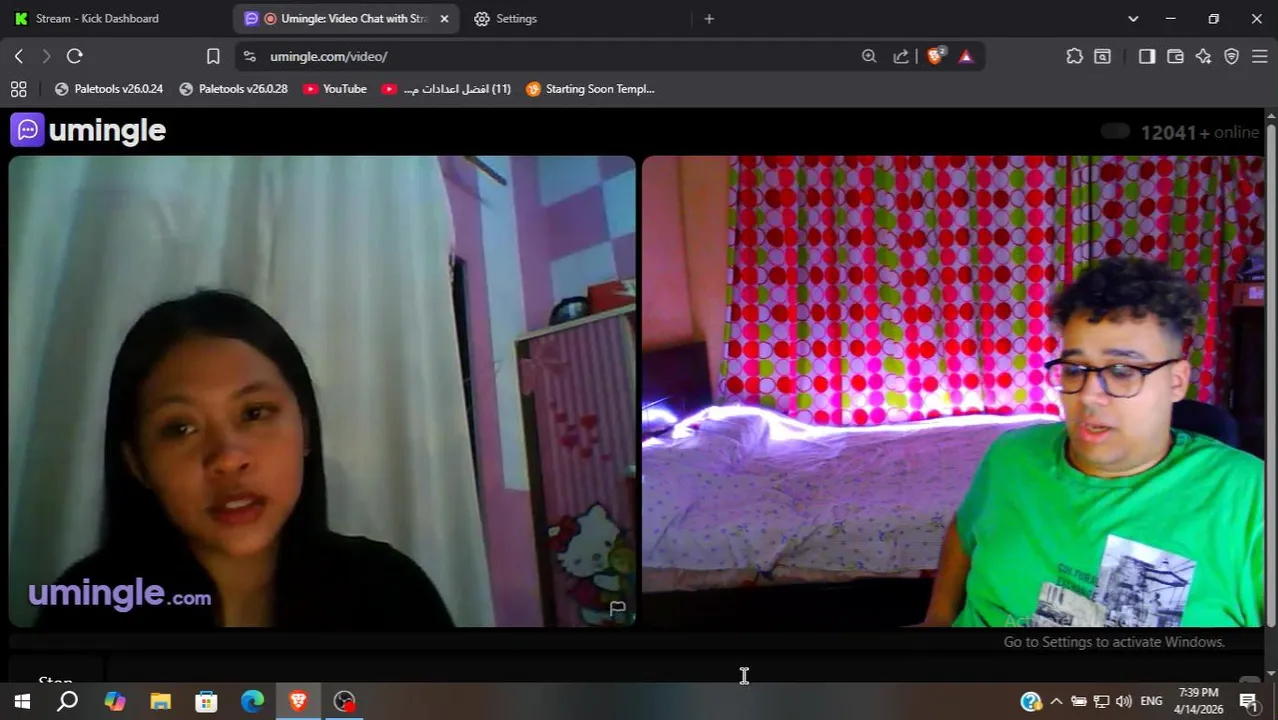Open the bookmarks apps grid icon

18,89
